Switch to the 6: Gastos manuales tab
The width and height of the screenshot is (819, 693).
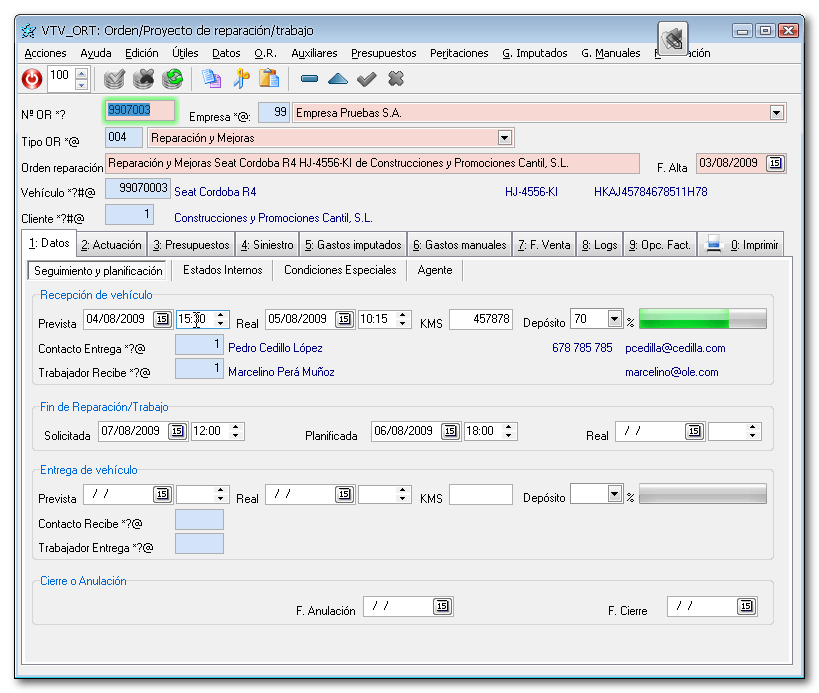460,245
